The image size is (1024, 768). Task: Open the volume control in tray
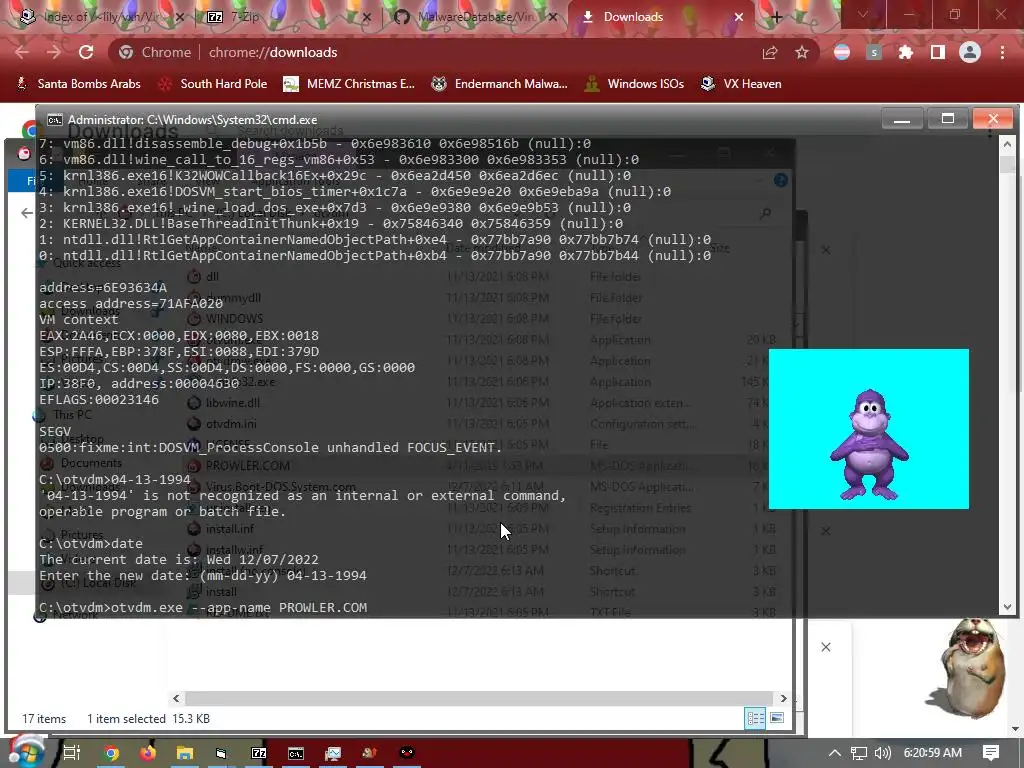coord(883,753)
